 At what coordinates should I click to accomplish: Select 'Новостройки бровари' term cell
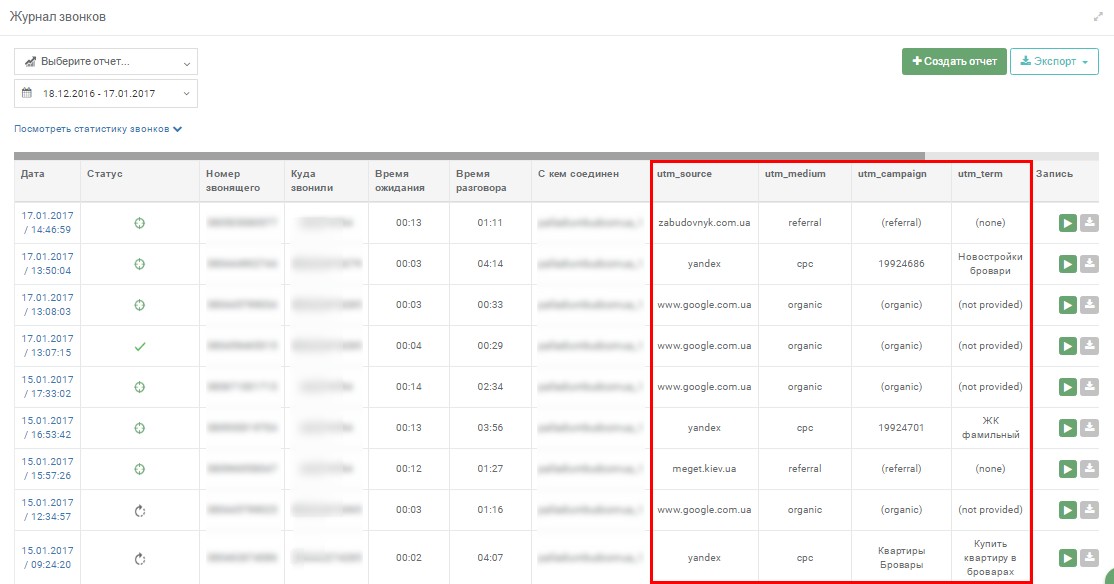click(x=990, y=264)
